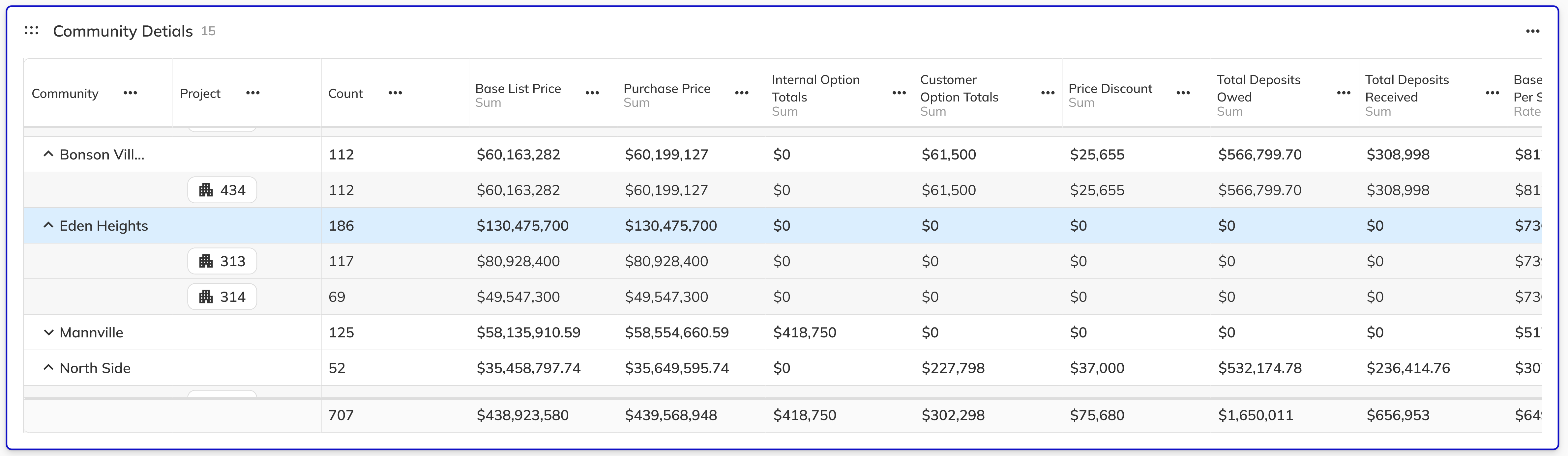Open the Price Discount column menu

1183,93
